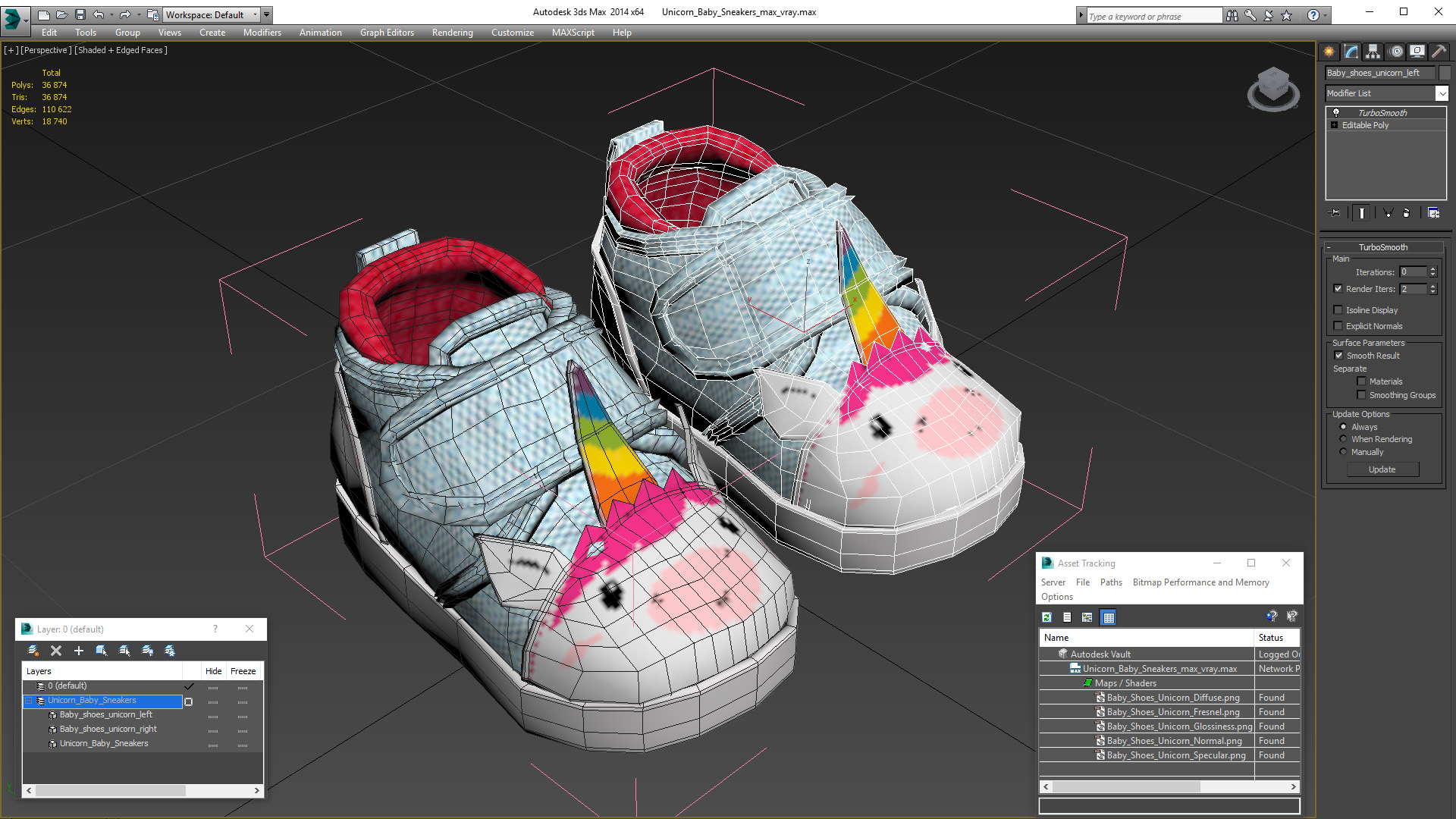1456x819 pixels.
Task: Expand the Editable Poly stack entry
Action: pos(1335,125)
